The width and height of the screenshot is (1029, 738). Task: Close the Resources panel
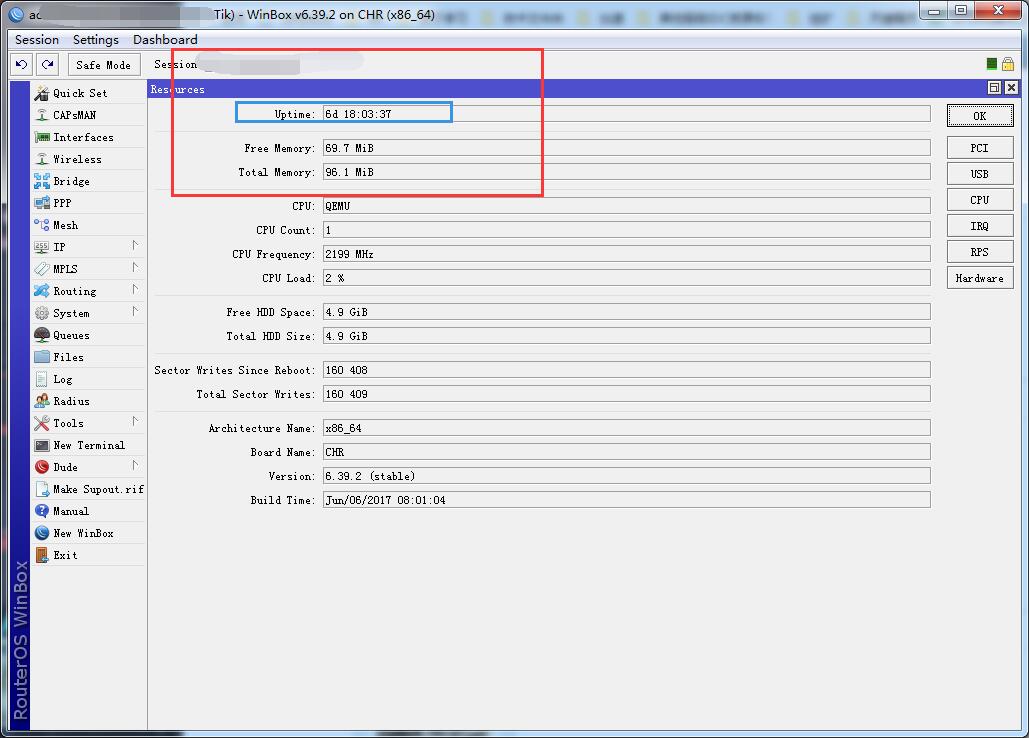point(1011,88)
